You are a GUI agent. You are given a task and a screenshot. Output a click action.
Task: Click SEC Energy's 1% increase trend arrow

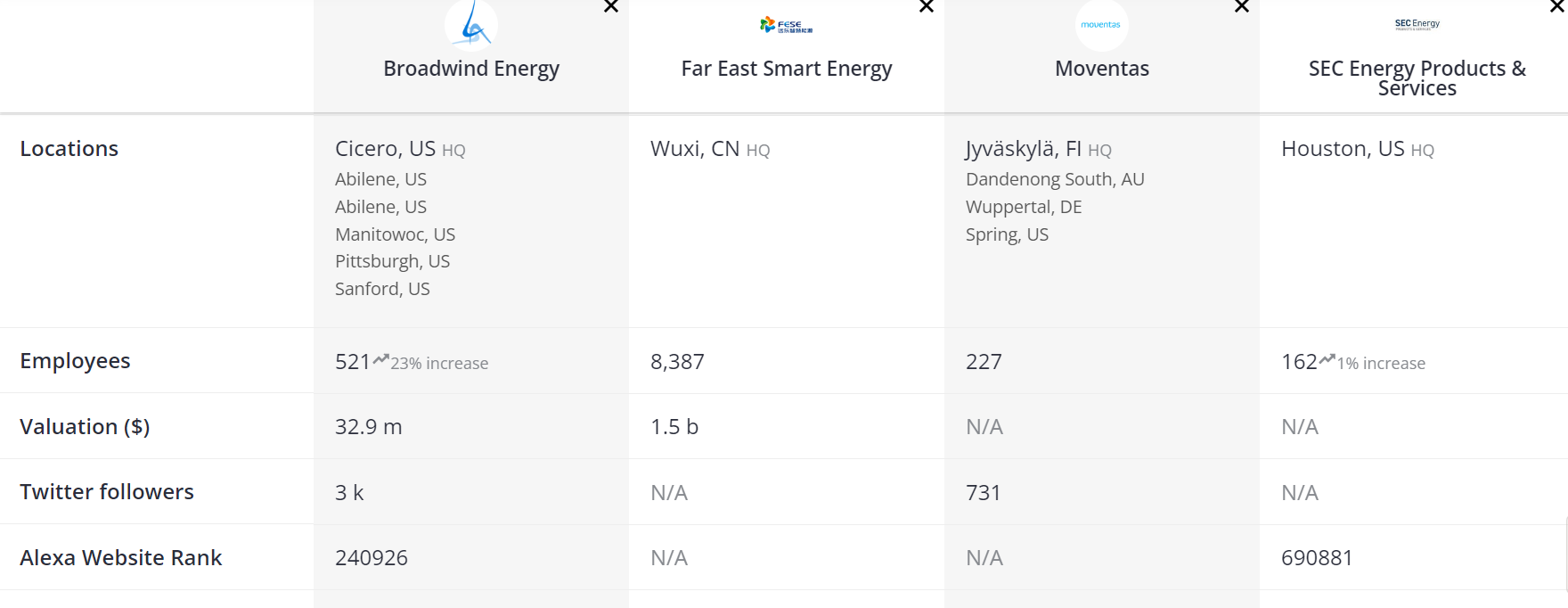(1327, 359)
